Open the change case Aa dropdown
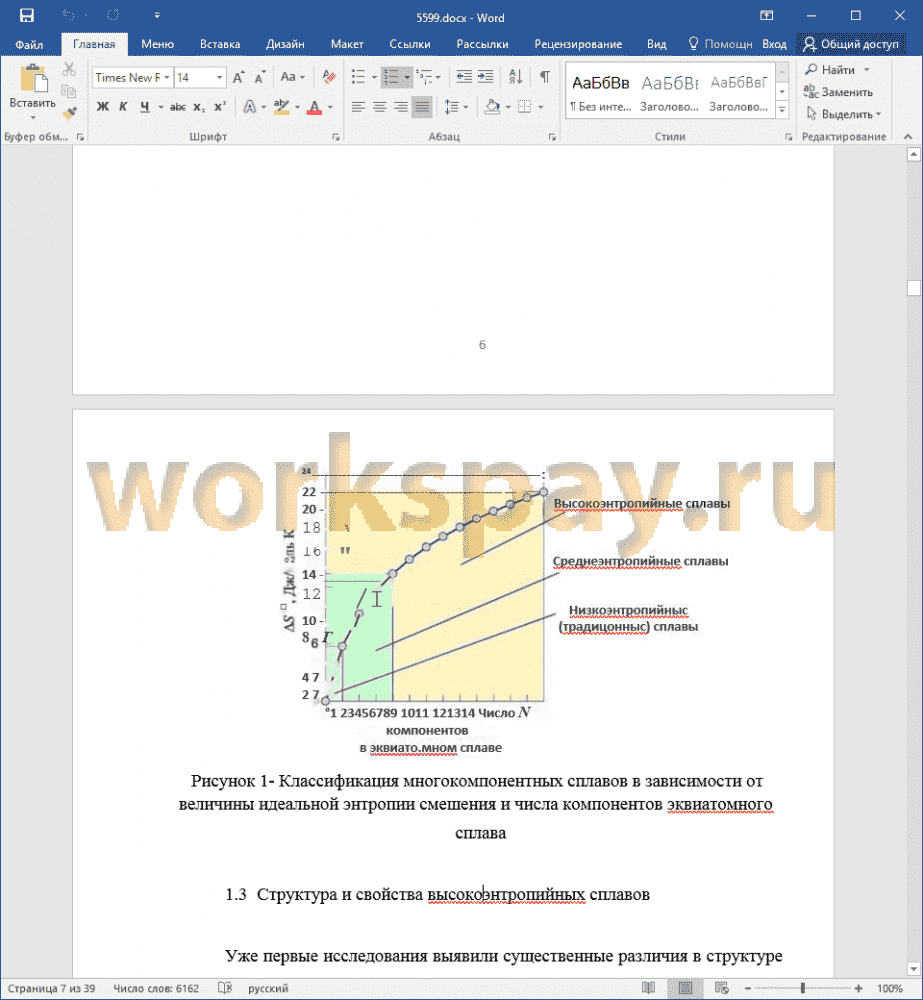 pos(292,77)
